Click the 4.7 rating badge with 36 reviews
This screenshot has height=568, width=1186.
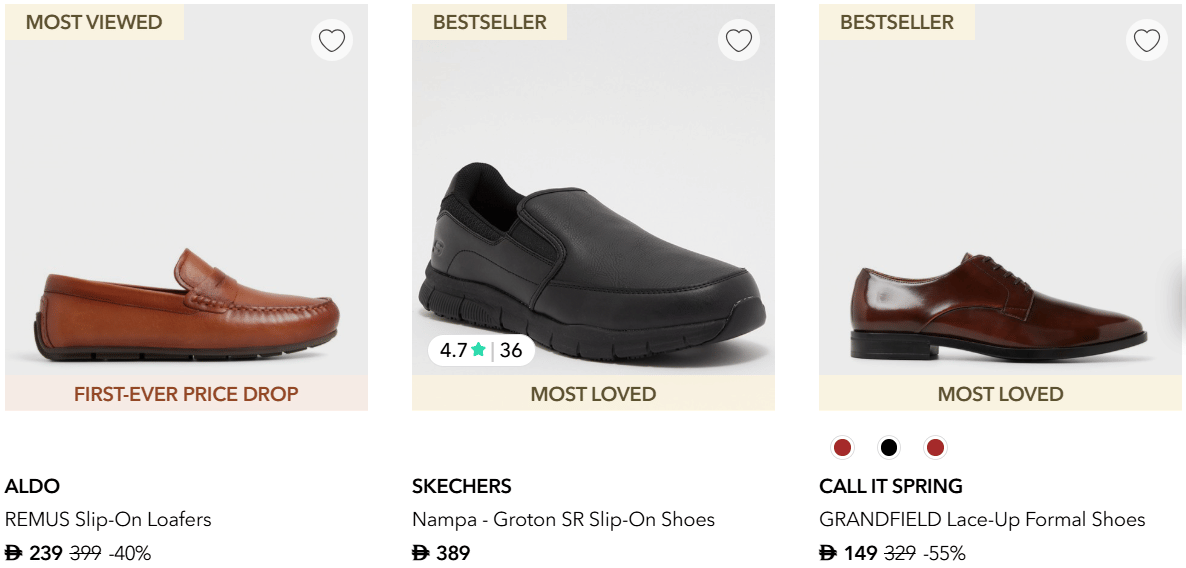[x=481, y=350]
